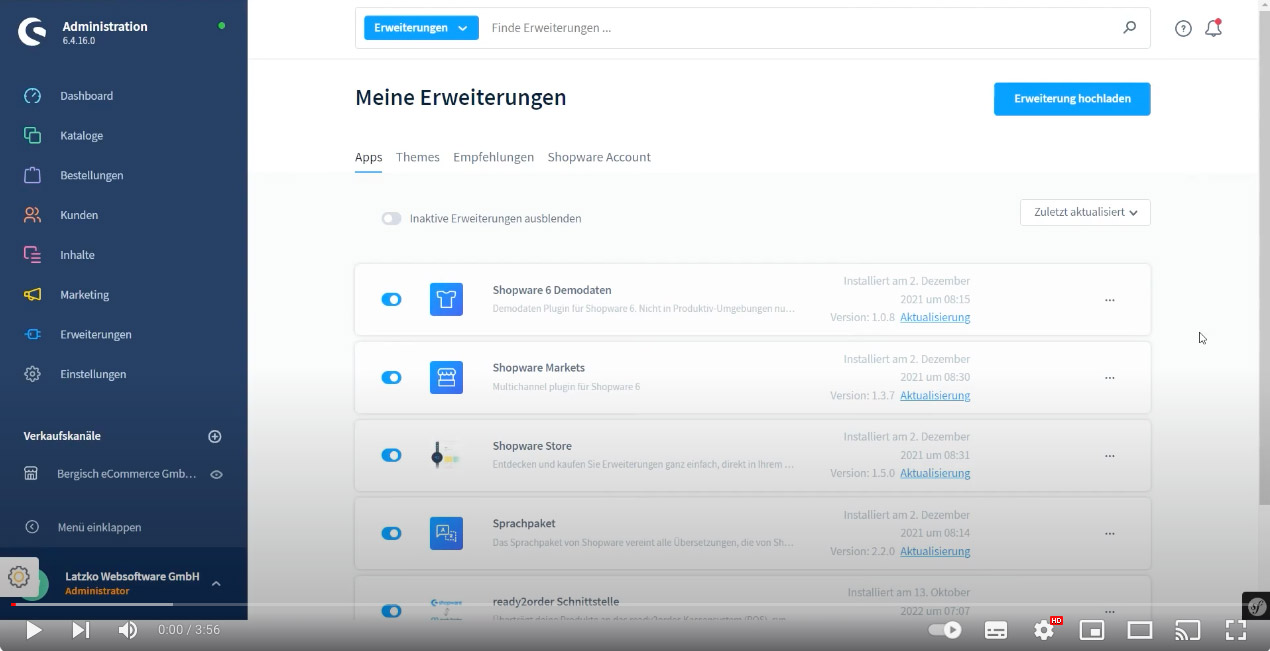Open the Shopware Markets context menu
This screenshot has width=1270, height=651.
point(1110,377)
